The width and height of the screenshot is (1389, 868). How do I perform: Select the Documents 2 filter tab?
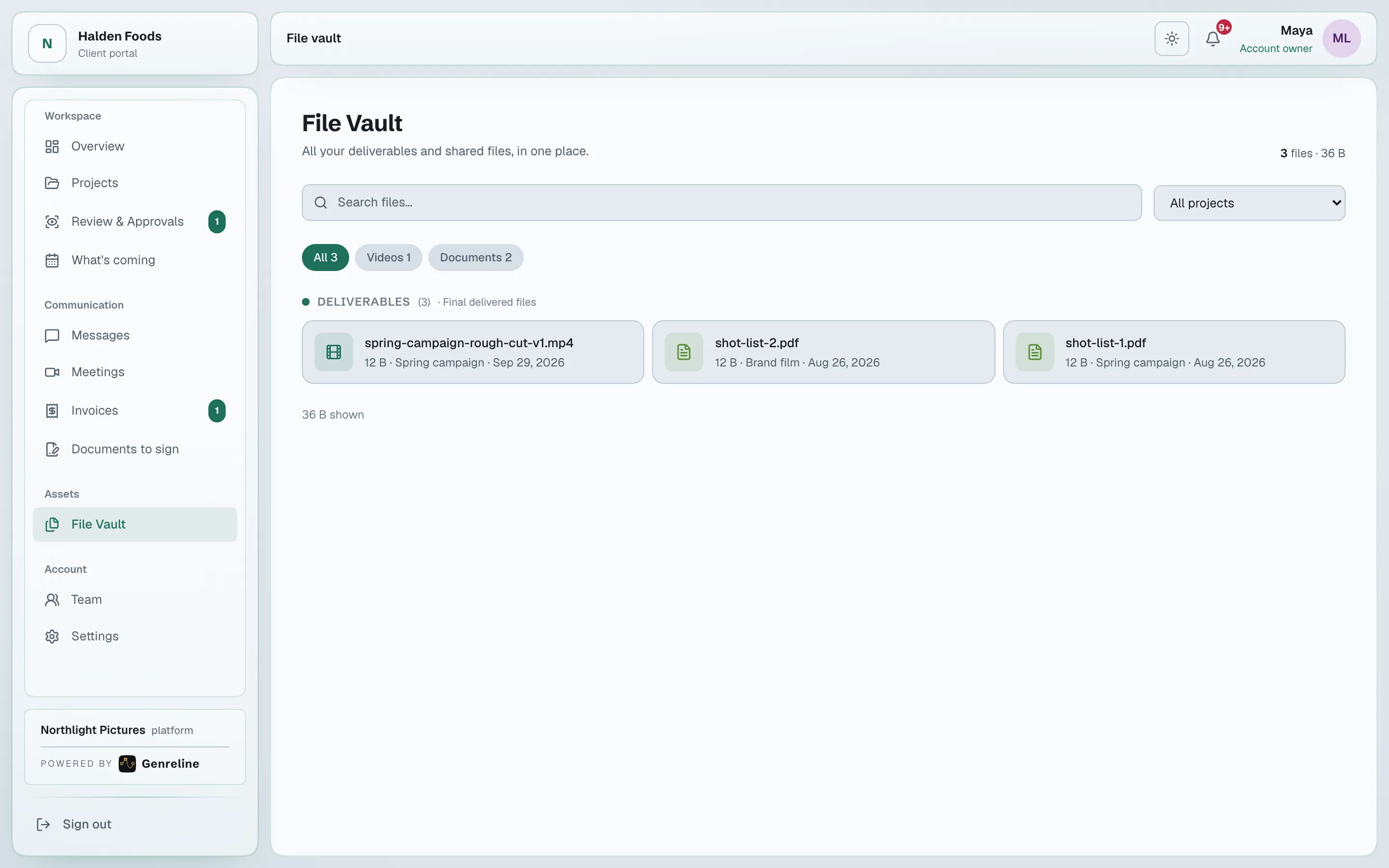(x=476, y=257)
